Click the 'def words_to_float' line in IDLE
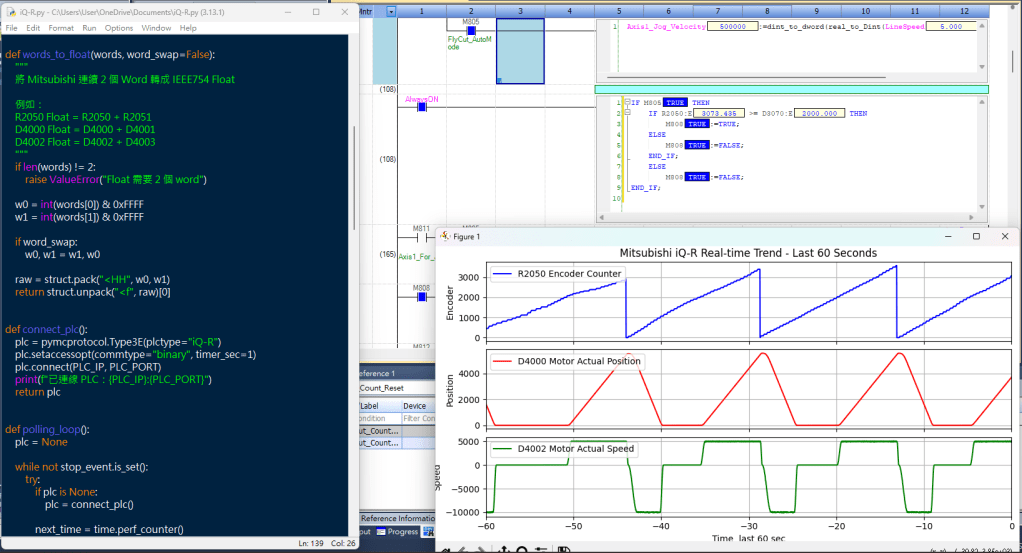The image size is (1022, 553). point(110,55)
